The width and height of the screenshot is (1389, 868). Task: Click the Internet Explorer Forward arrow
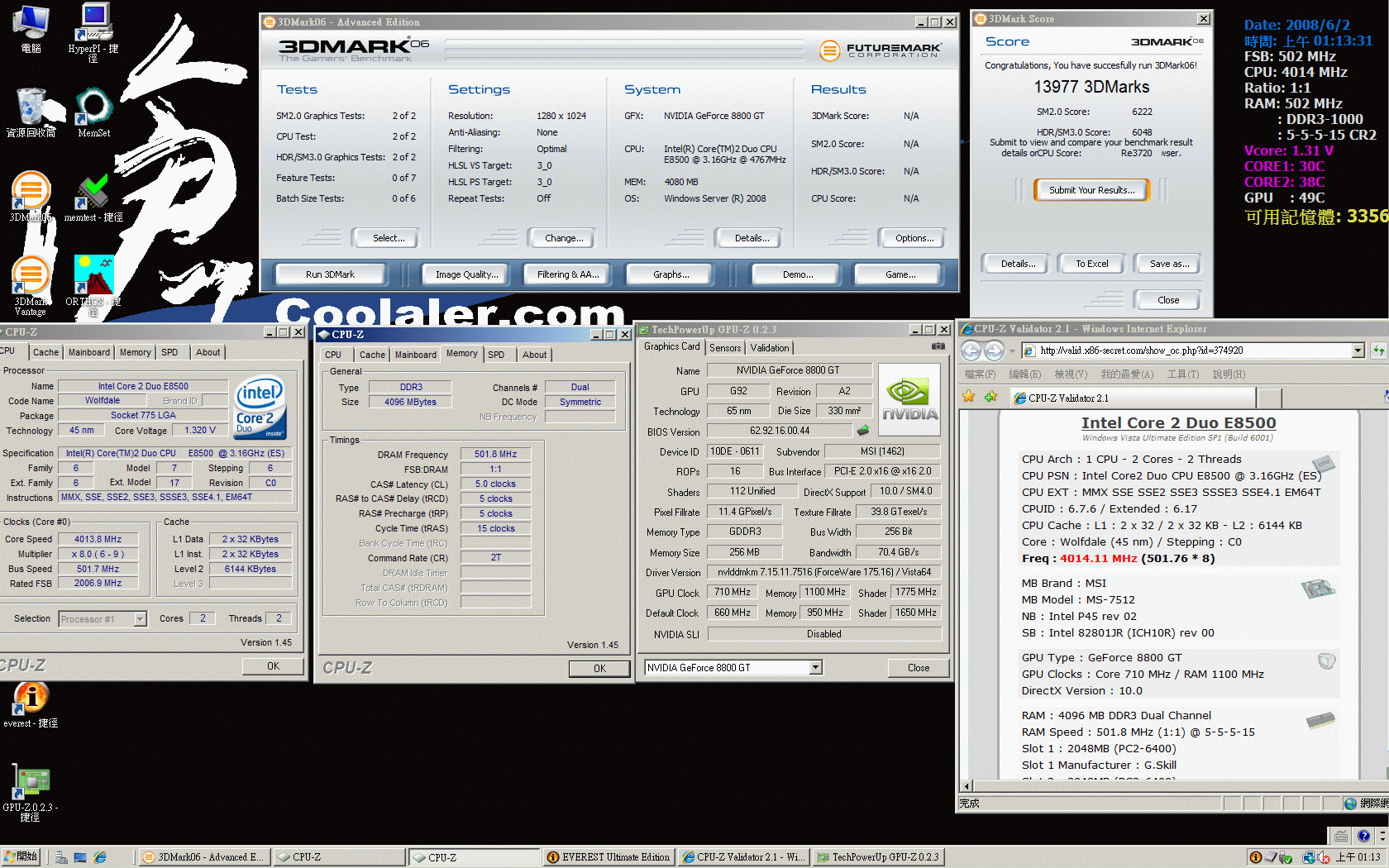tap(994, 351)
